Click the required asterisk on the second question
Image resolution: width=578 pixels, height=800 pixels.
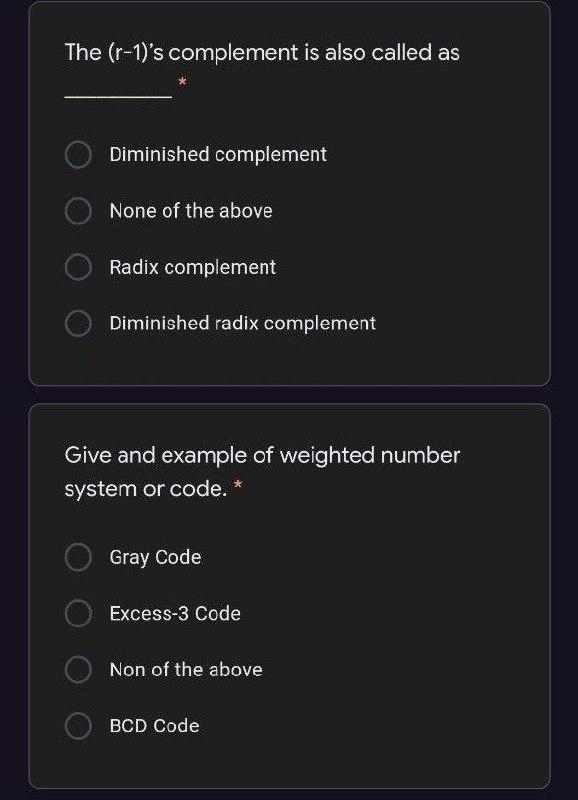[240, 489]
